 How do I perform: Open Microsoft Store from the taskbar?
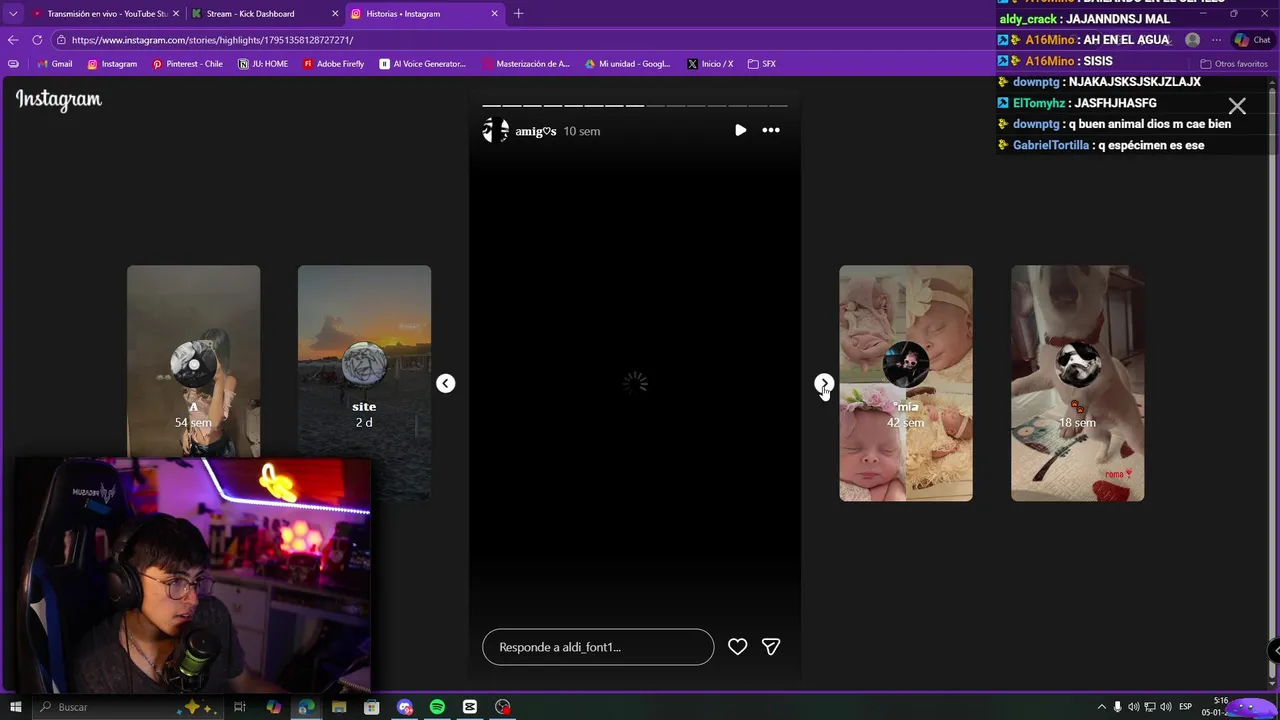tap(371, 707)
